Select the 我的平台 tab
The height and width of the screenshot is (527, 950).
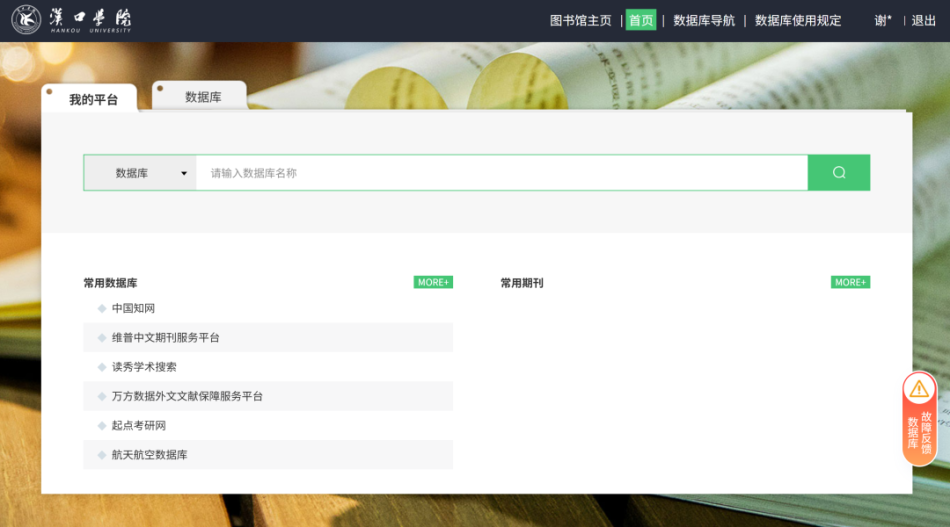(x=92, y=100)
